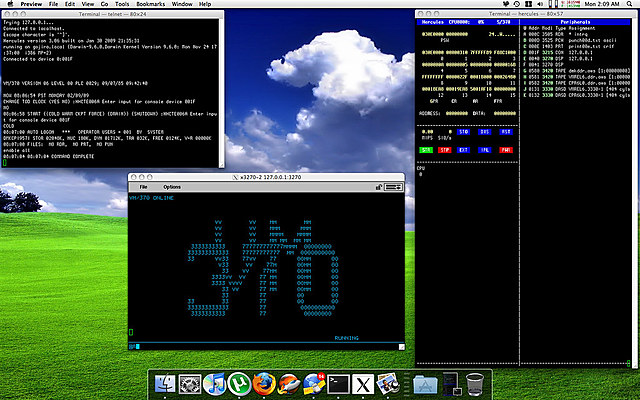The image size is (640, 400).
Task: Open the Tools menu in menu bar
Action: [x=122, y=4]
